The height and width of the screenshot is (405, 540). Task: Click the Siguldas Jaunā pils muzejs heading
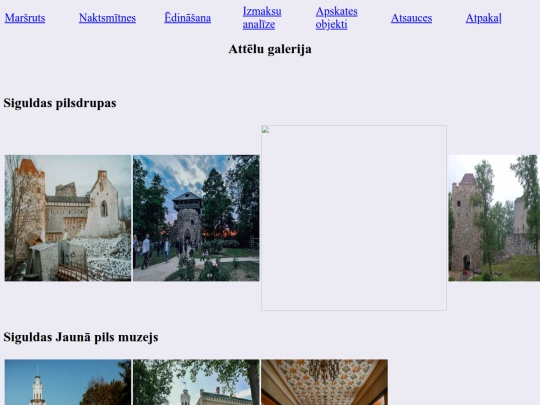coord(81,337)
